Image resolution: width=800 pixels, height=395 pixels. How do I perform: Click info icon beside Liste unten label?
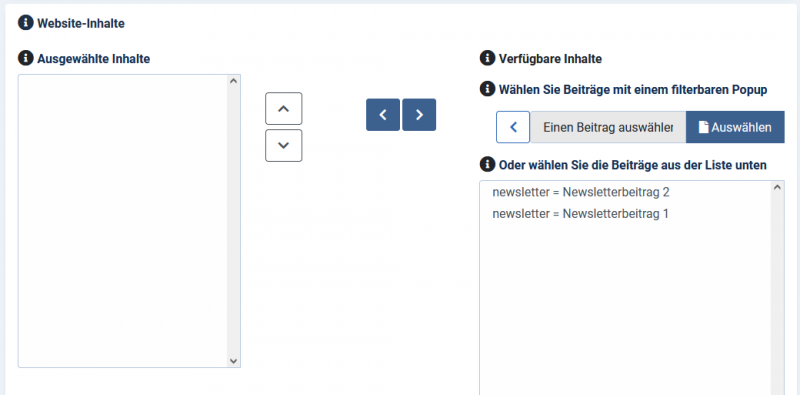[488, 164]
